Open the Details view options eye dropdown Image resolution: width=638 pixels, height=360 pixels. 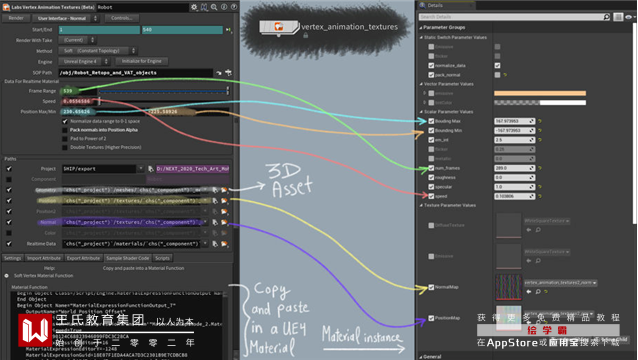(630, 17)
